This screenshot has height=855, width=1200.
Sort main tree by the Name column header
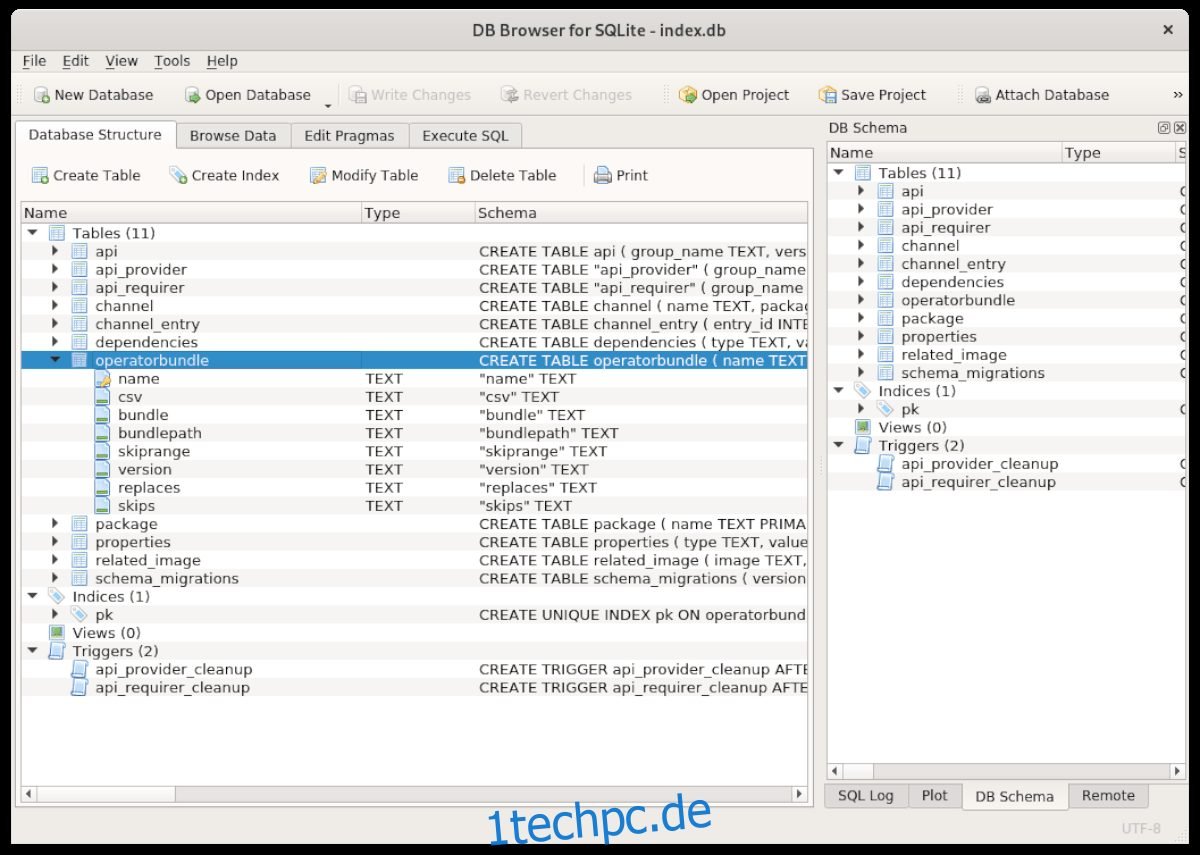190,213
